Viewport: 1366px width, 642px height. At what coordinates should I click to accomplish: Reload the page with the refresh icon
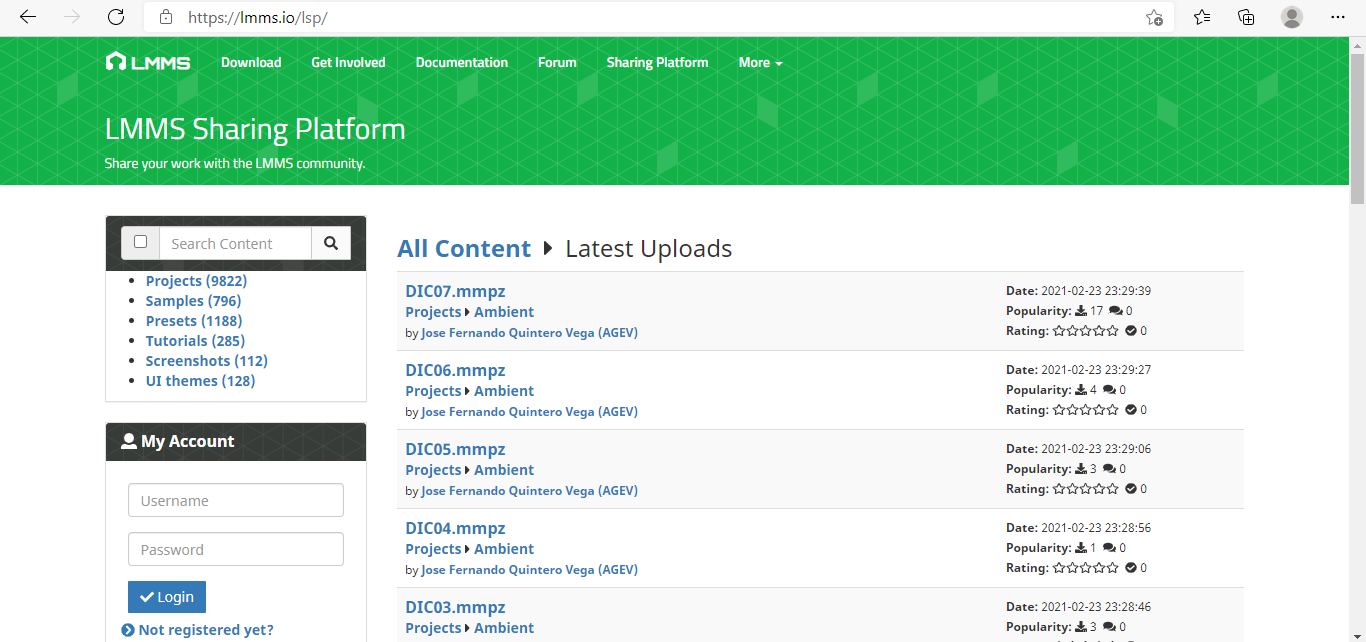[116, 17]
